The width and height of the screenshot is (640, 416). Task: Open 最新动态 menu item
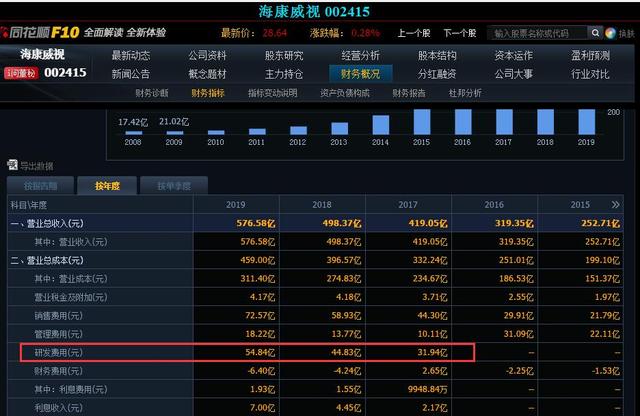(x=131, y=56)
